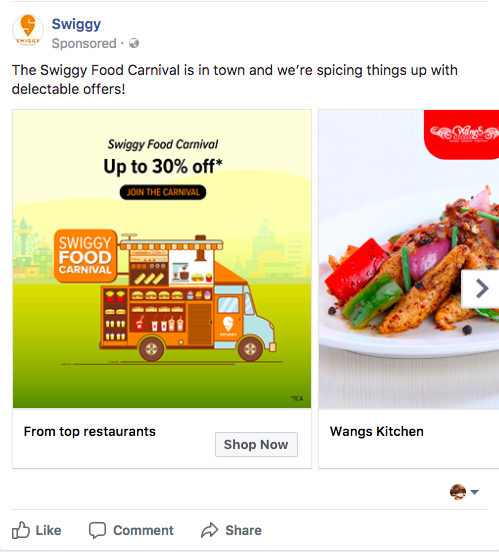Image resolution: width=499 pixels, height=552 pixels.
Task: Click the thumbs-up Like icon
Action: pos(21,530)
